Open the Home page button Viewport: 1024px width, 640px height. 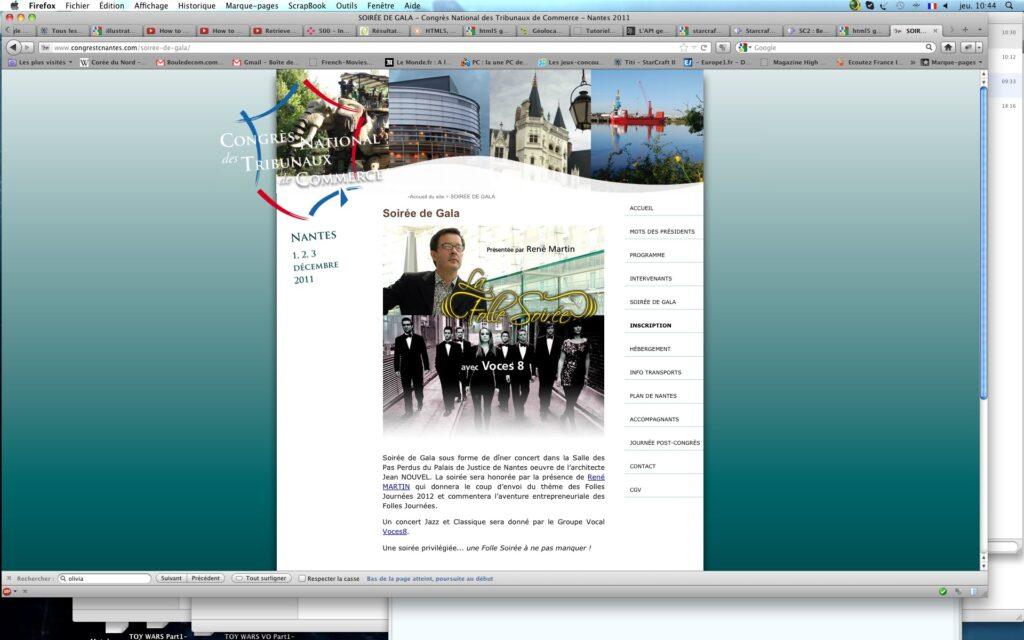(948, 47)
